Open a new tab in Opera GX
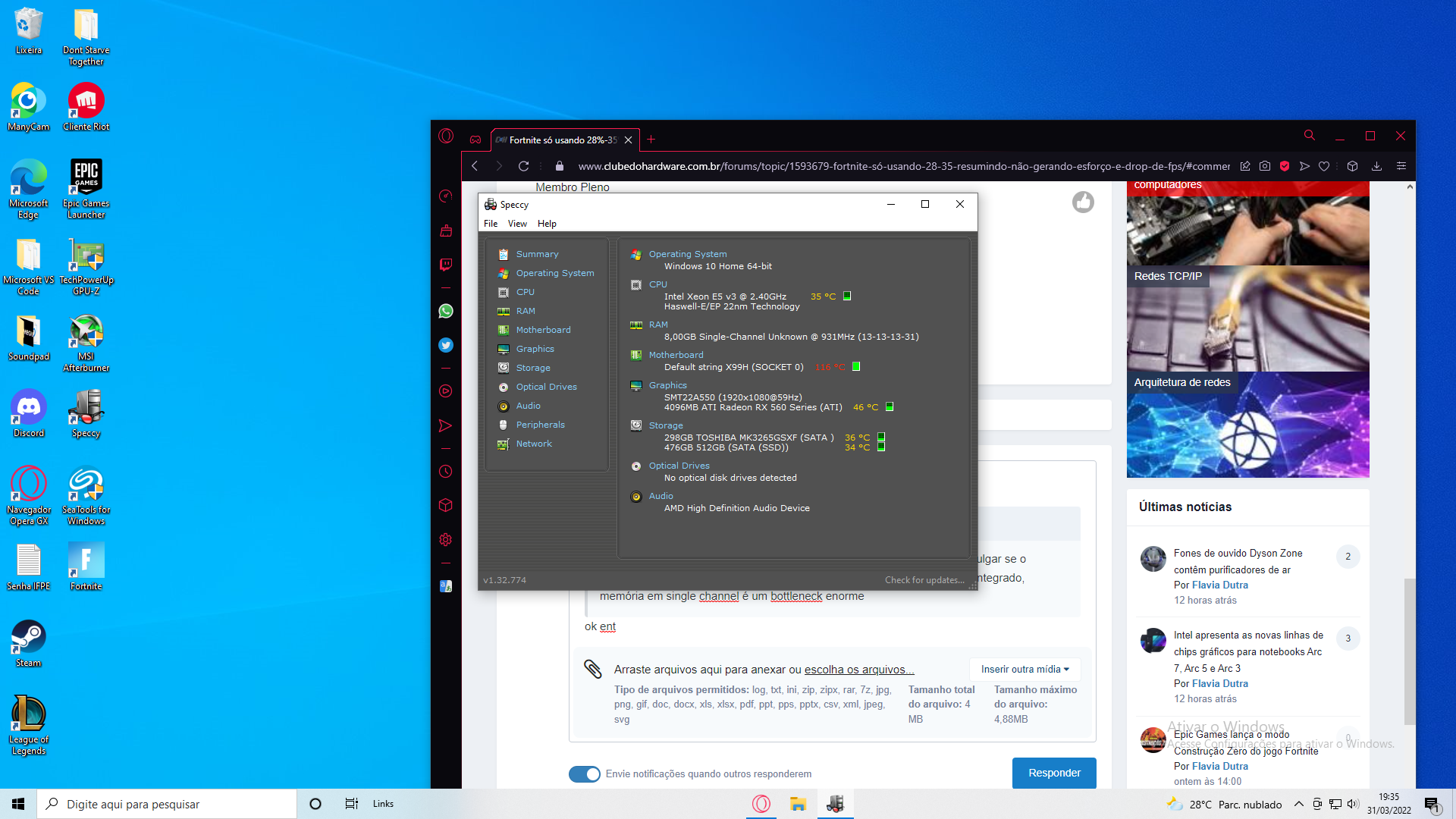The image size is (1456, 819). (651, 140)
